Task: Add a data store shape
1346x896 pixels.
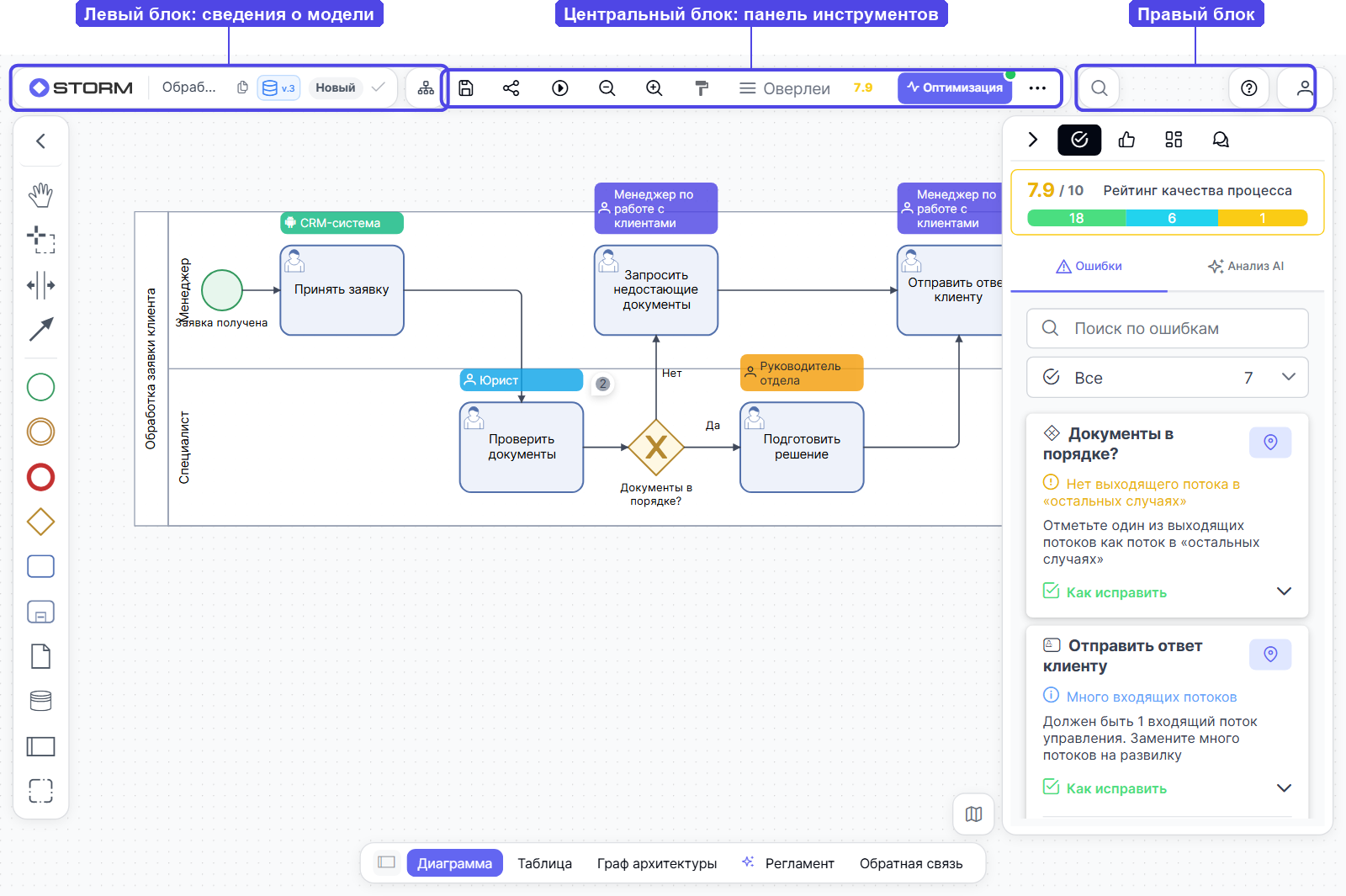Action: coord(40,701)
